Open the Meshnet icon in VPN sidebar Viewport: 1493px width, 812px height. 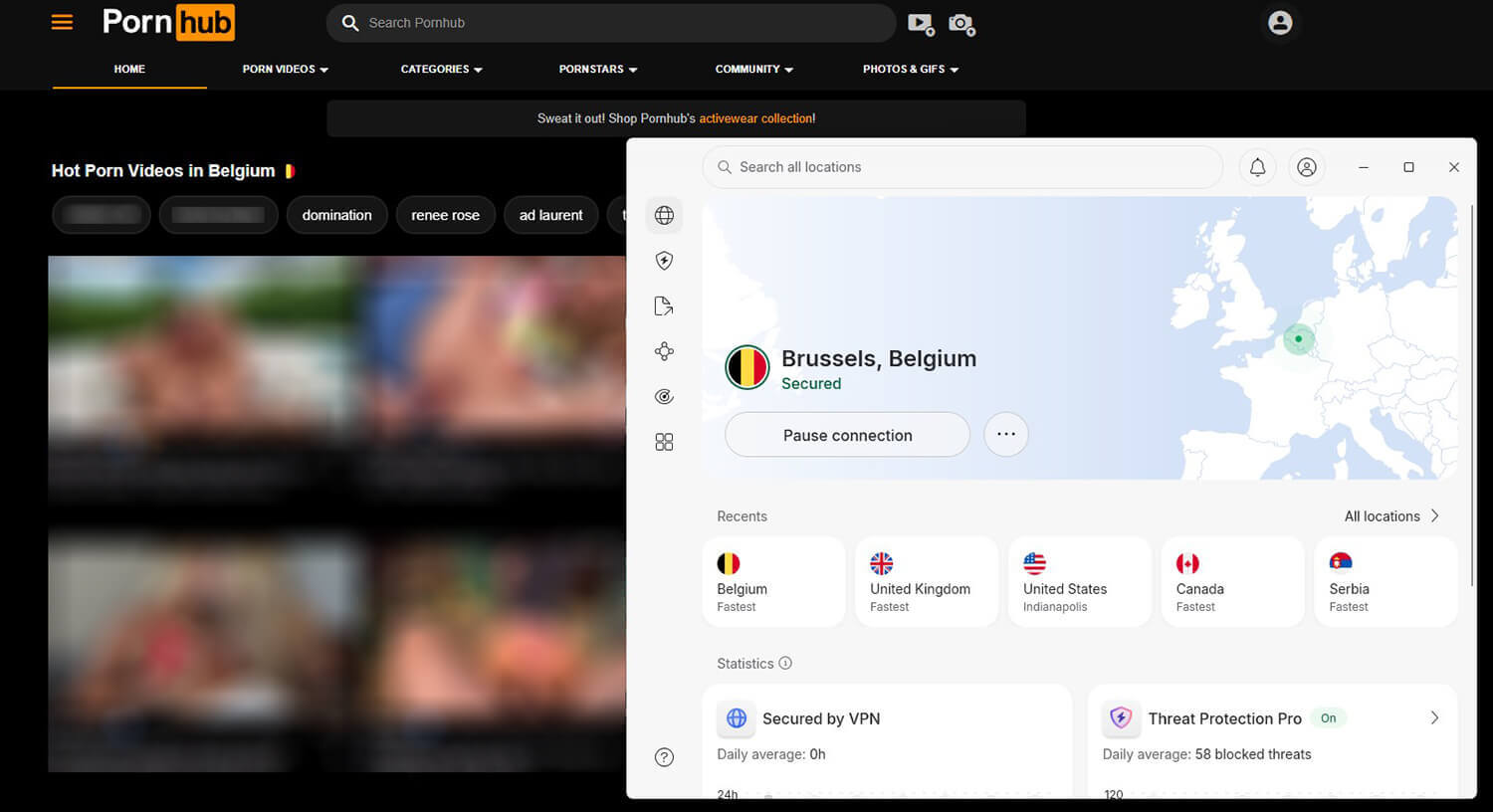[664, 351]
